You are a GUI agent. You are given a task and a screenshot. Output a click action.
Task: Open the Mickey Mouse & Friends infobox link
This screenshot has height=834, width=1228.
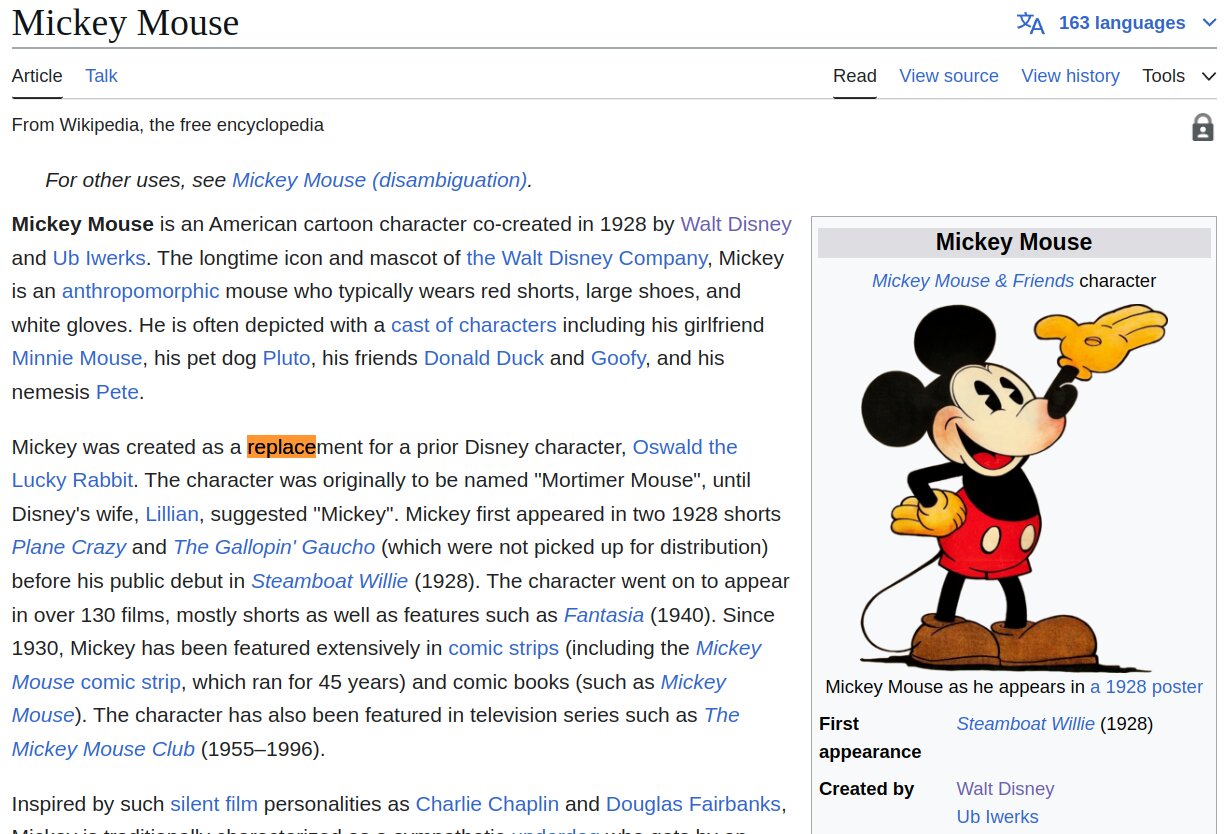[x=972, y=281]
